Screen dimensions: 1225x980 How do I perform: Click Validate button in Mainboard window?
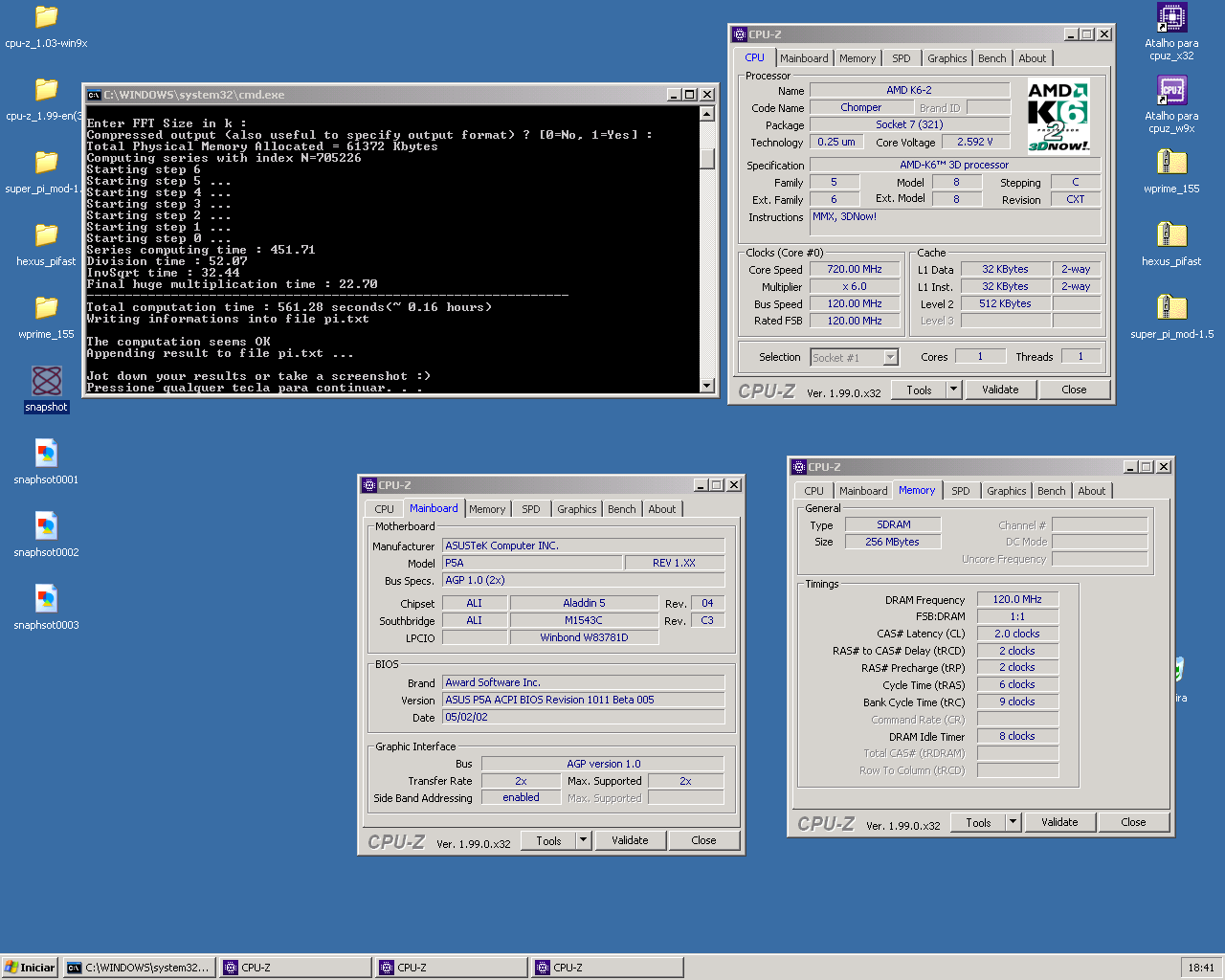tap(630, 840)
